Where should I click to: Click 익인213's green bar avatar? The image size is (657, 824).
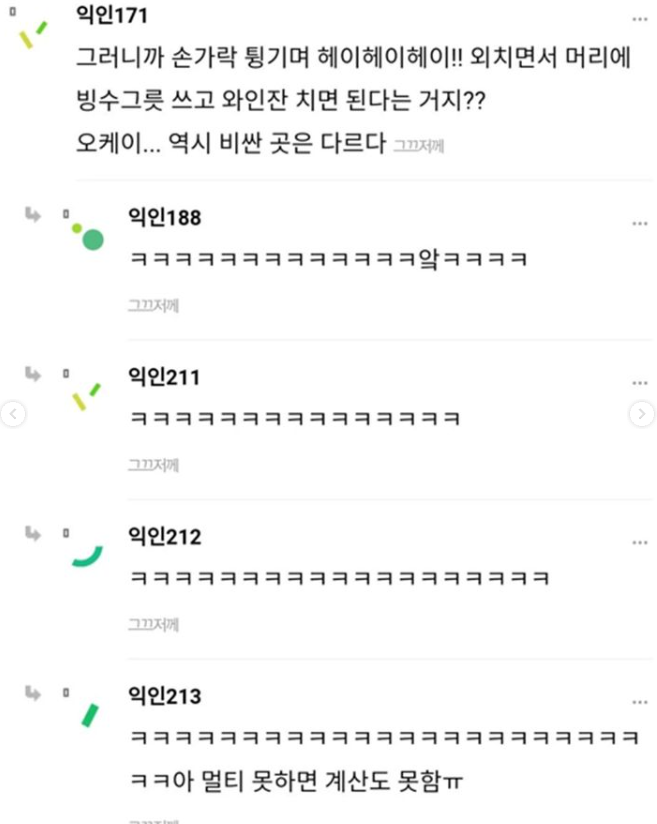point(89,715)
